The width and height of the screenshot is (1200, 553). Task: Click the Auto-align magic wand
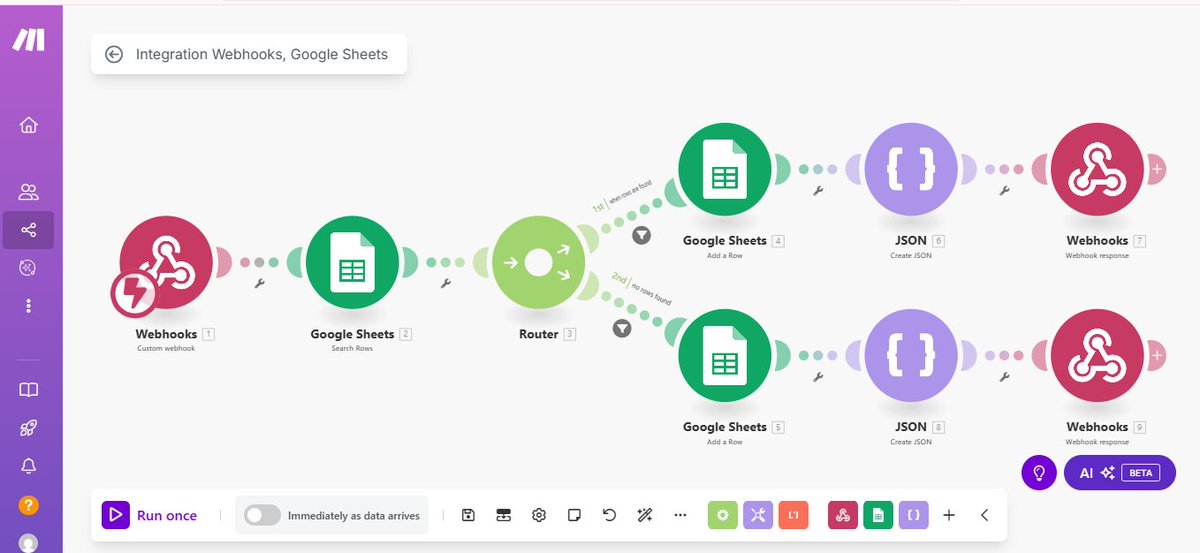click(645, 515)
